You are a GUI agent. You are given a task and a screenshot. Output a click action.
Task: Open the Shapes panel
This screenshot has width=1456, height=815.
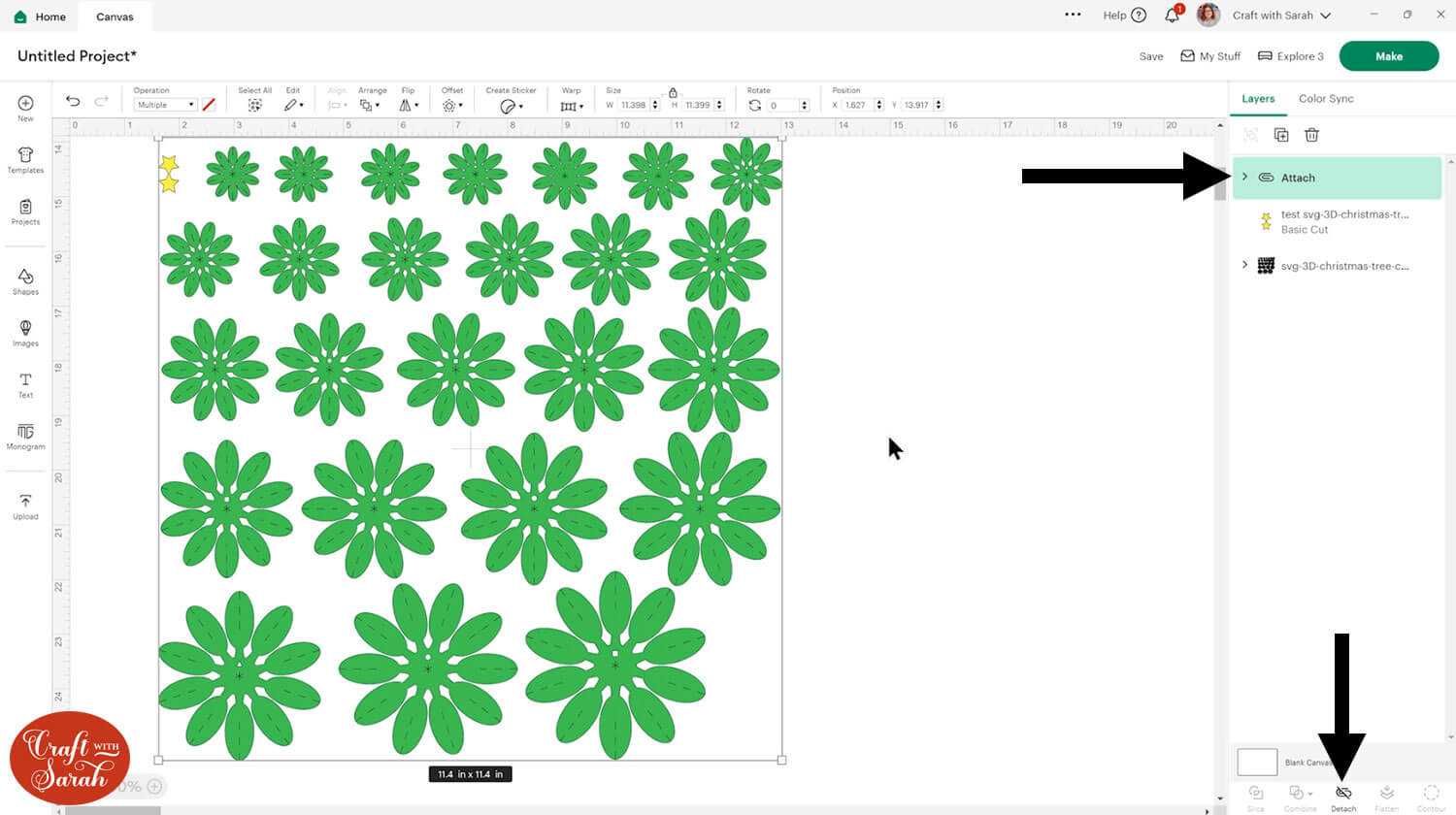click(x=25, y=281)
